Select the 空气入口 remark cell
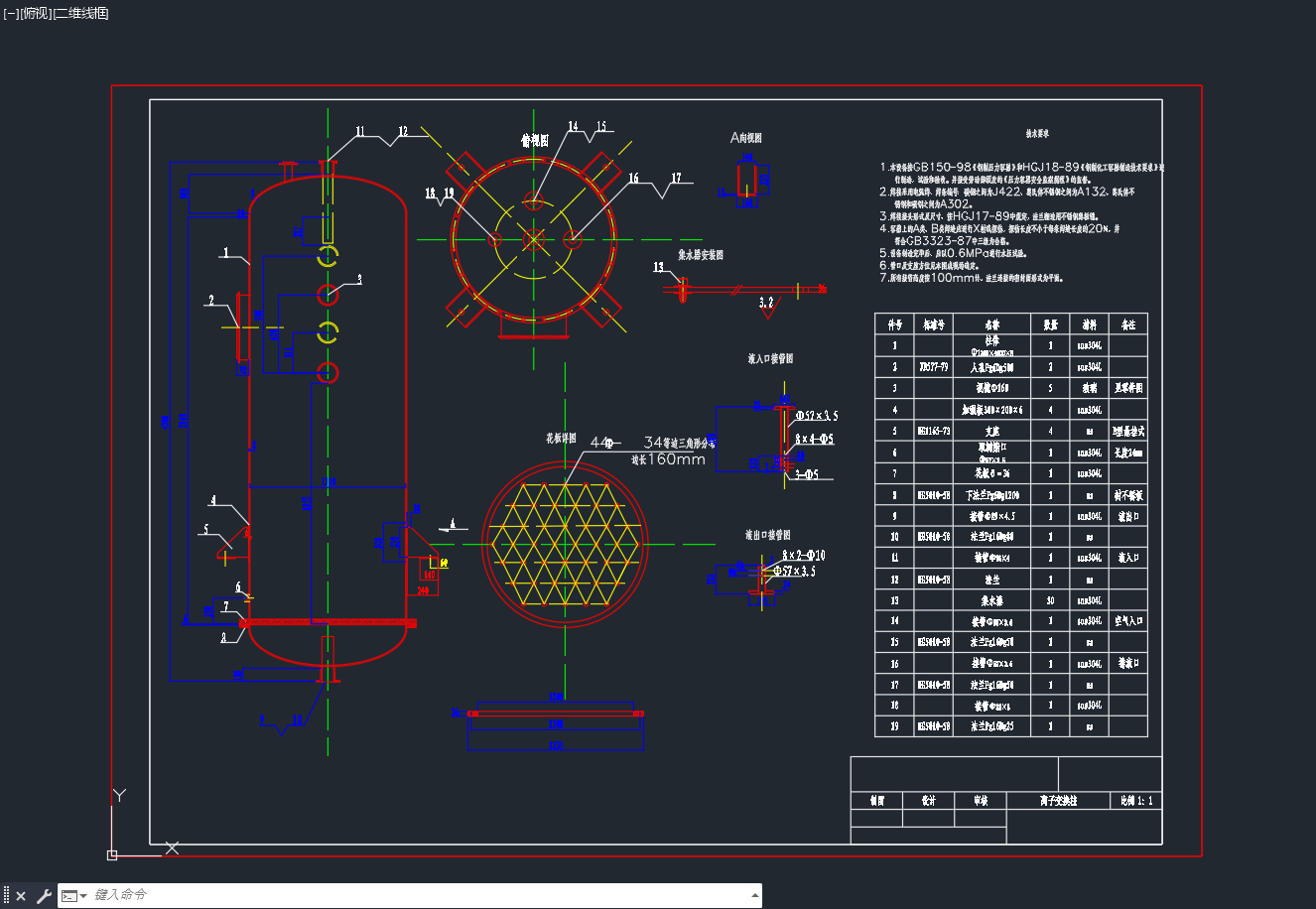 pyautogui.click(x=1127, y=621)
